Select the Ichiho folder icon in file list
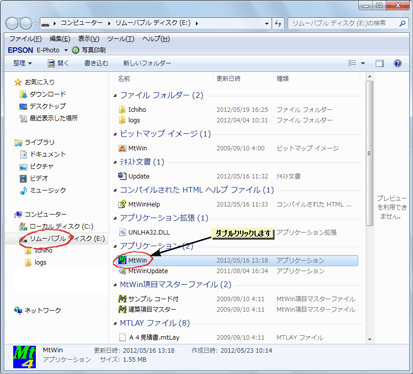413x374 pixels. pos(122,110)
